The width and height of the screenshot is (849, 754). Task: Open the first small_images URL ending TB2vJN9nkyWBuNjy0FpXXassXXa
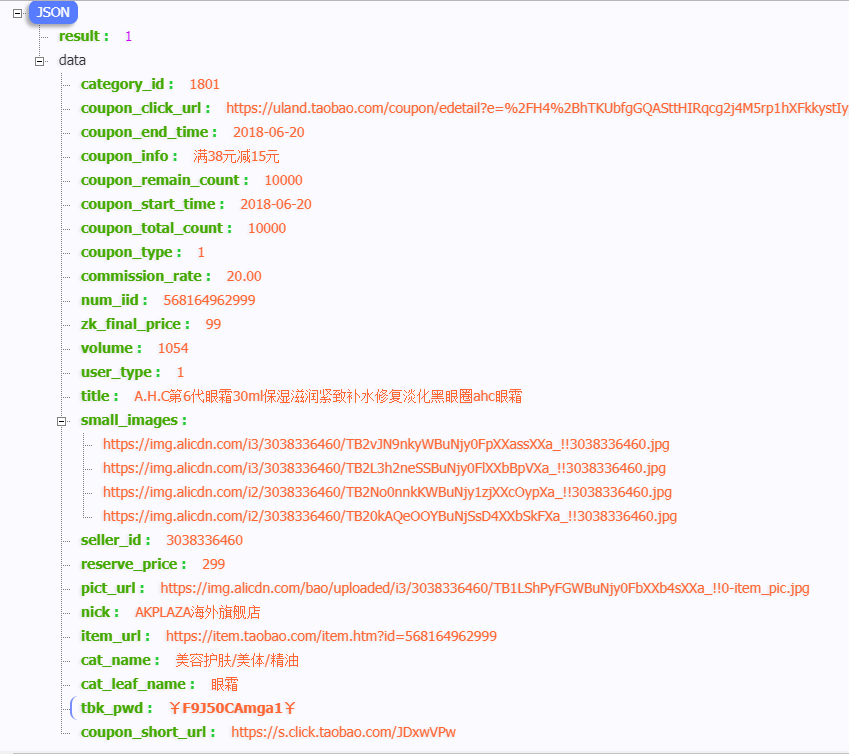pos(386,444)
